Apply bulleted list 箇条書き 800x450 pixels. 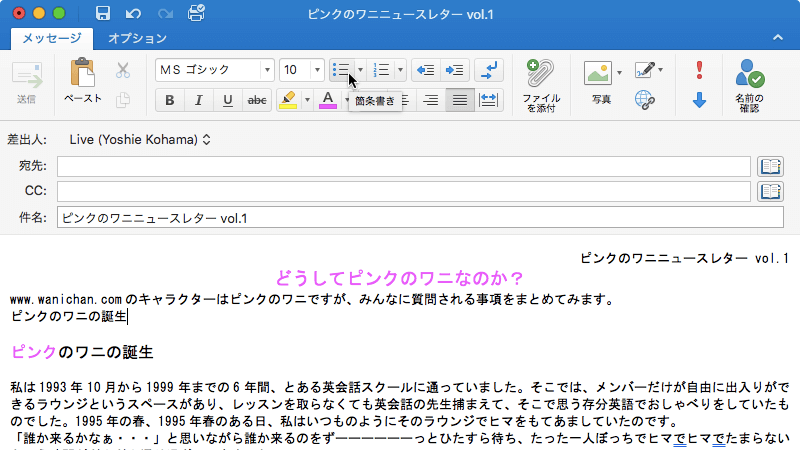tap(341, 70)
